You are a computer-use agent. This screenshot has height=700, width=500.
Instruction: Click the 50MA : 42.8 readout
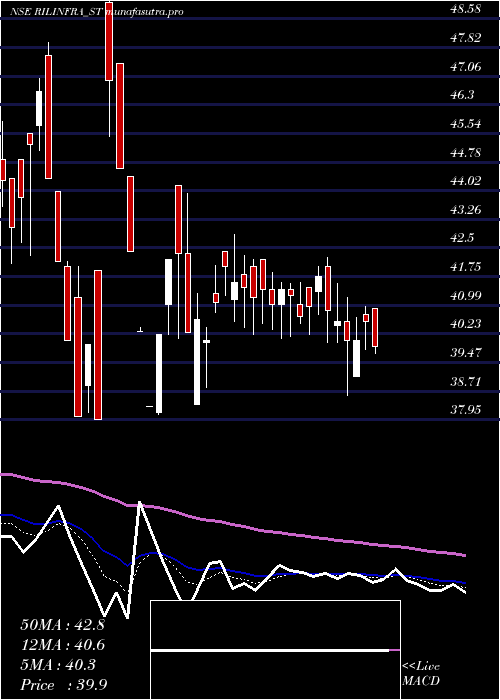[62, 625]
